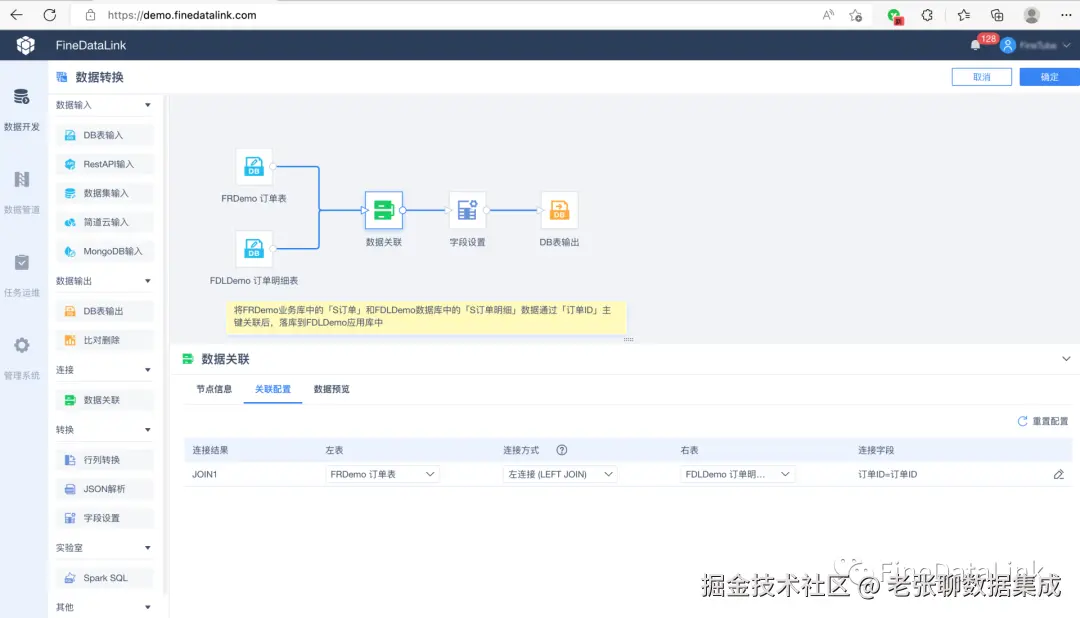
Task: Open 左表 dropdown FRDemo 订单表
Action: (x=382, y=474)
